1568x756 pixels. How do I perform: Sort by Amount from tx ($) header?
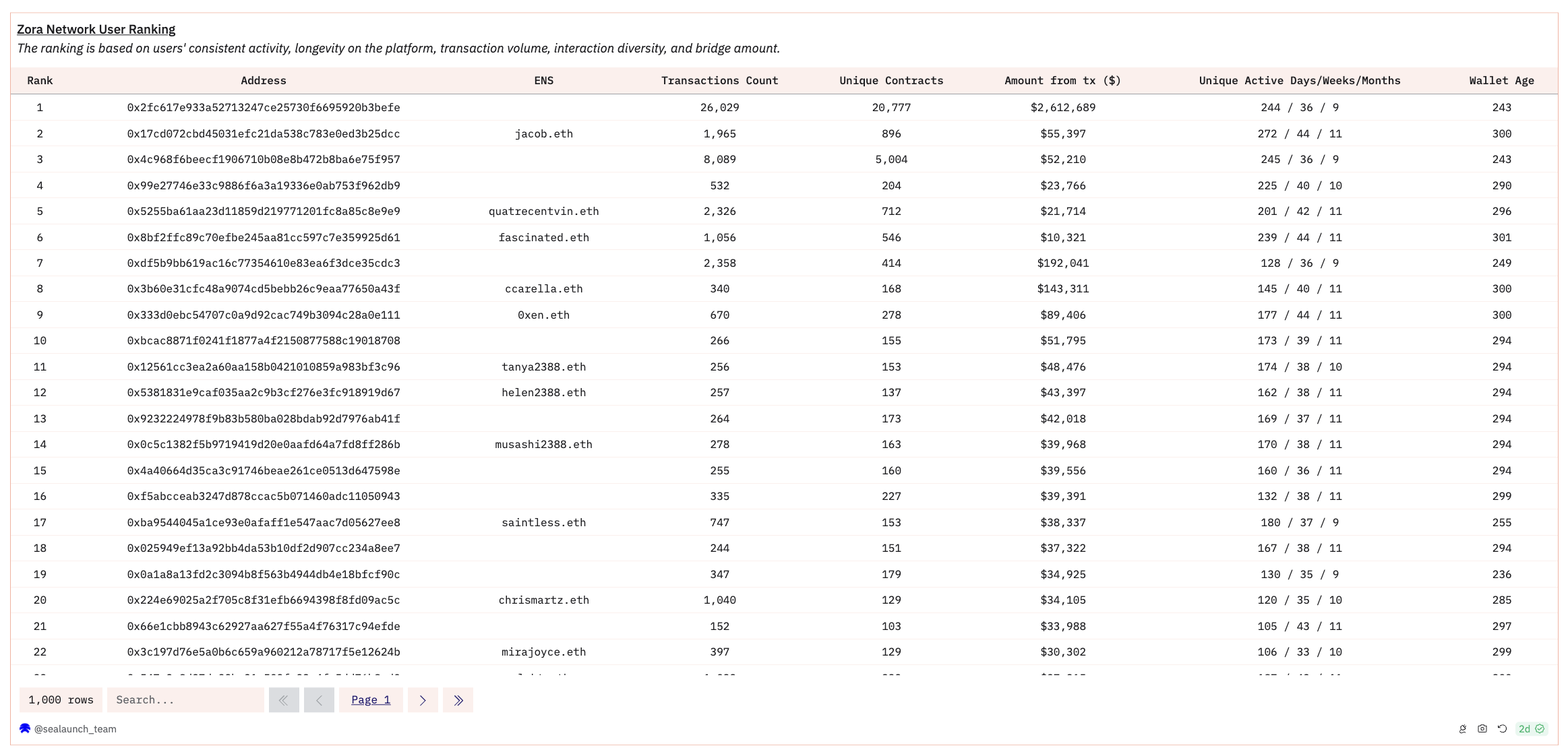click(x=1062, y=81)
